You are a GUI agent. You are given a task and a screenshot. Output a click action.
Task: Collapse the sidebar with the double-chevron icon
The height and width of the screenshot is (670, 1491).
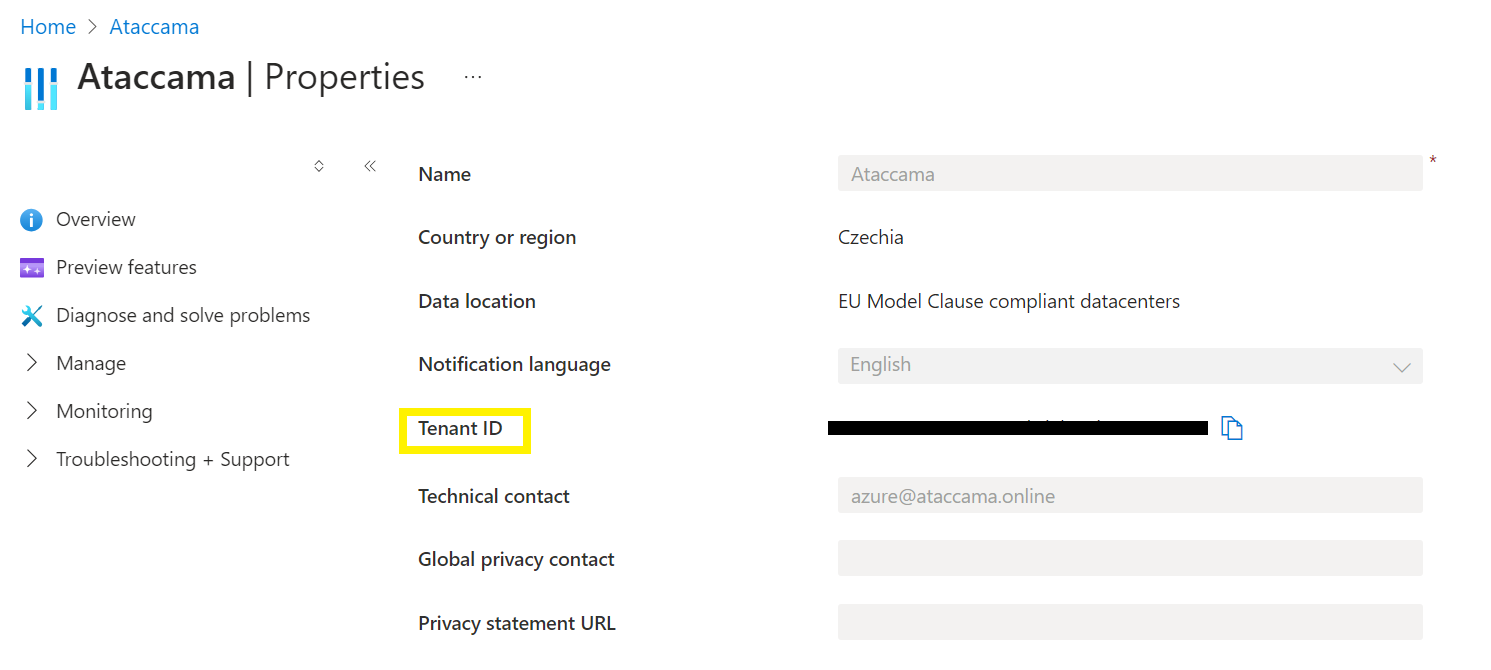click(x=369, y=166)
